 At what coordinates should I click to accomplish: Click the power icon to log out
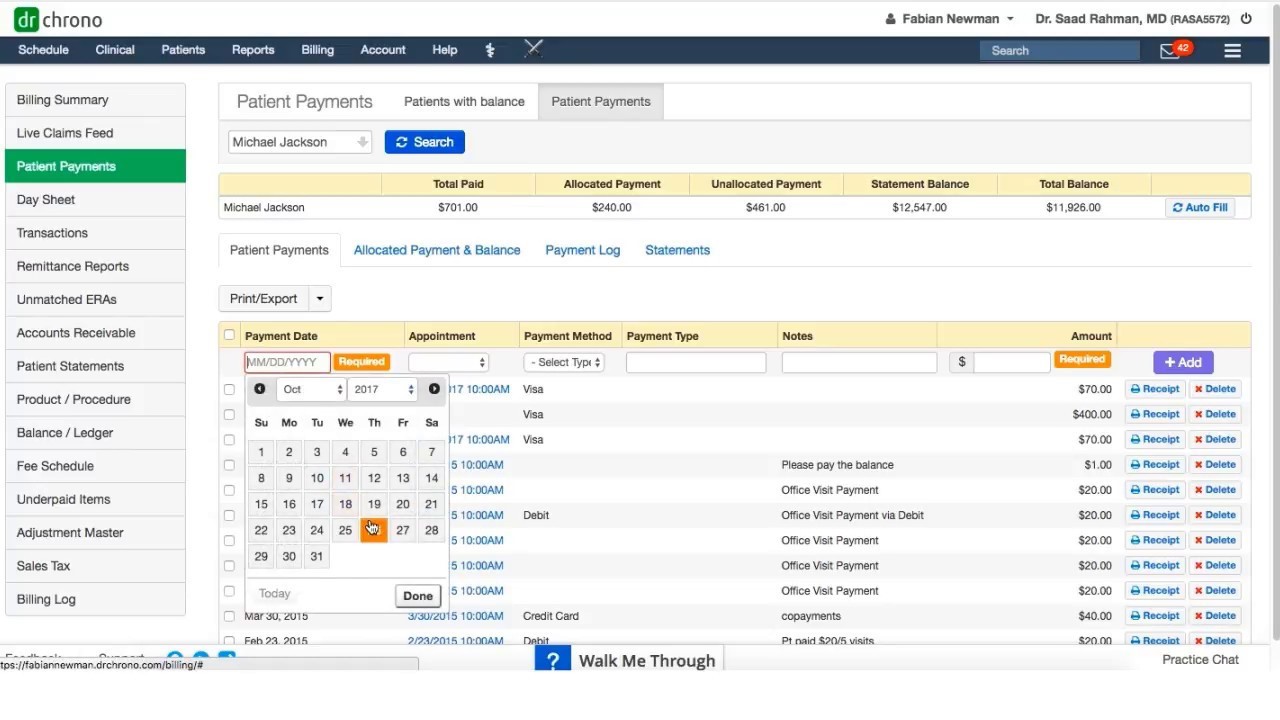(1246, 18)
